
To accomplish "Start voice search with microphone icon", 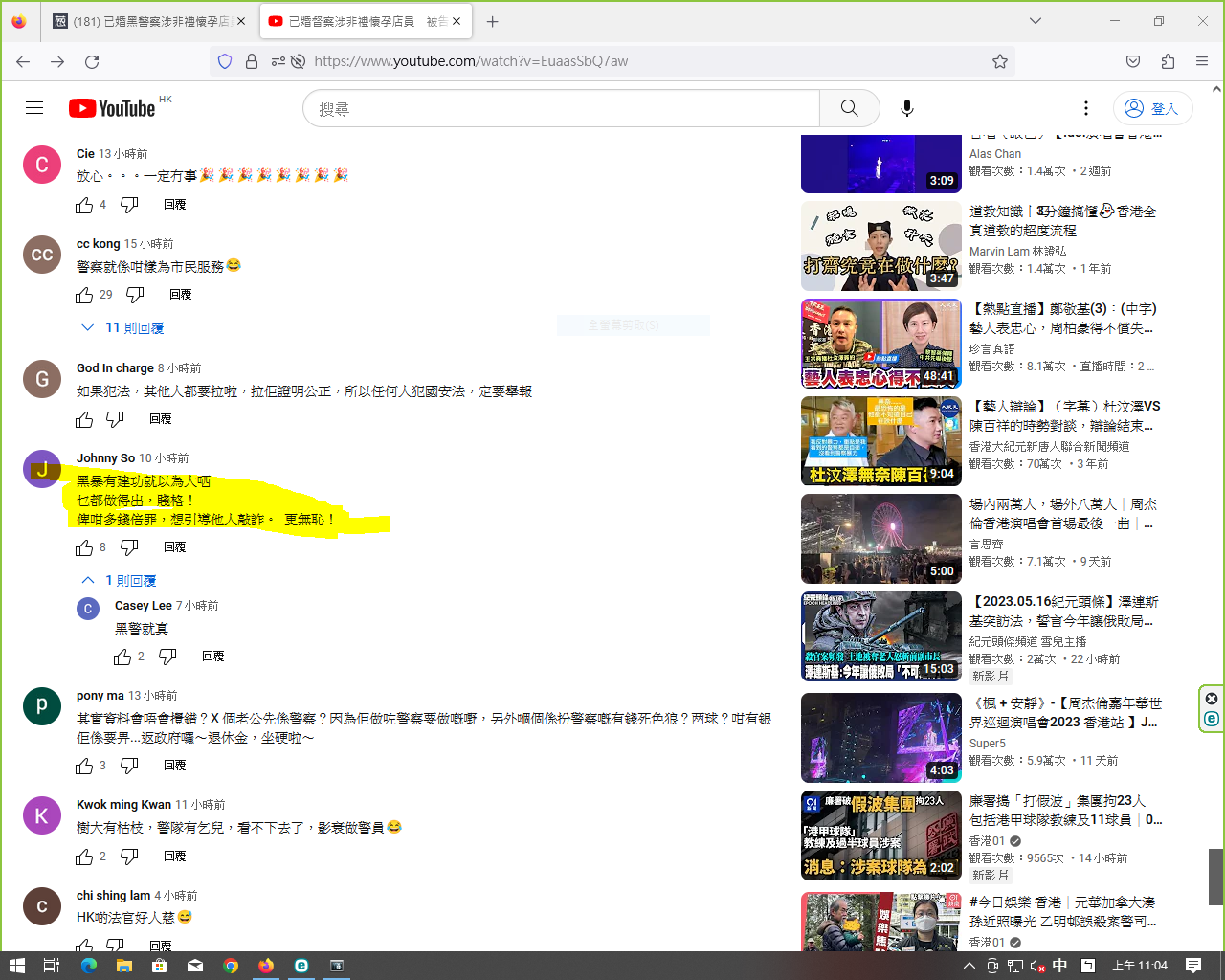I will coord(907,108).
